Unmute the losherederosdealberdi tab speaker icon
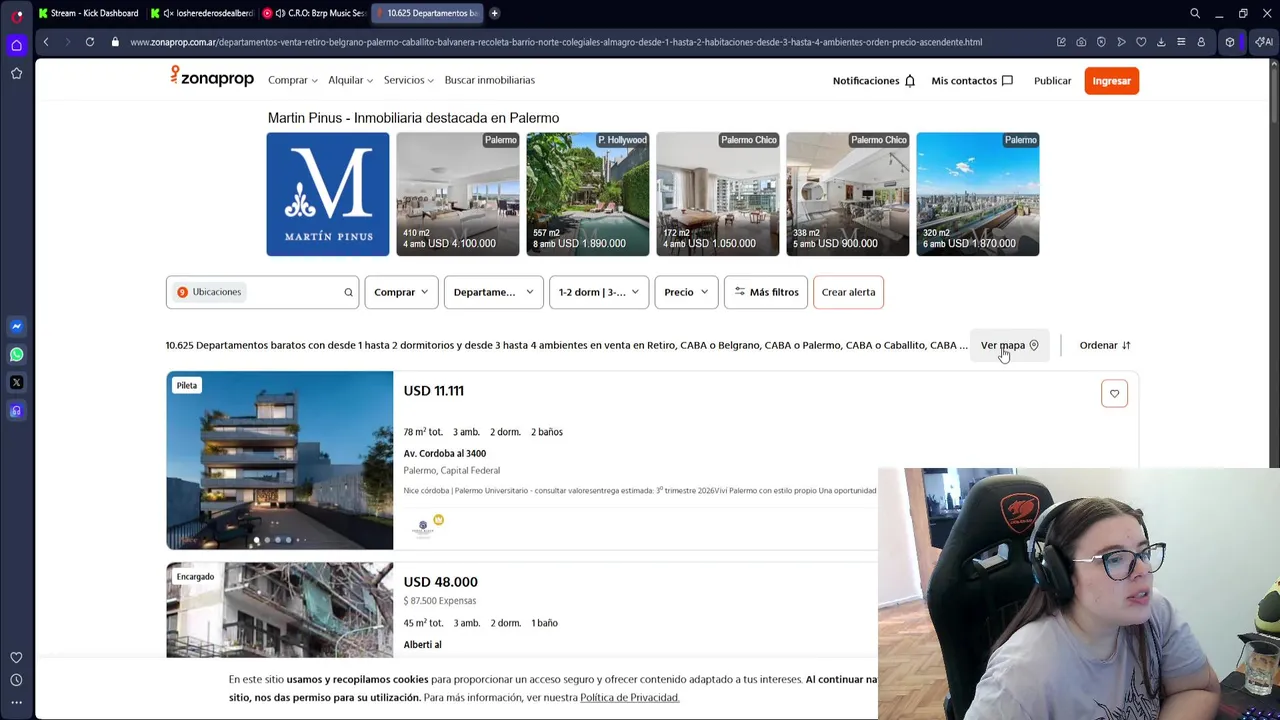Viewport: 1280px width, 720px height. pos(168,13)
